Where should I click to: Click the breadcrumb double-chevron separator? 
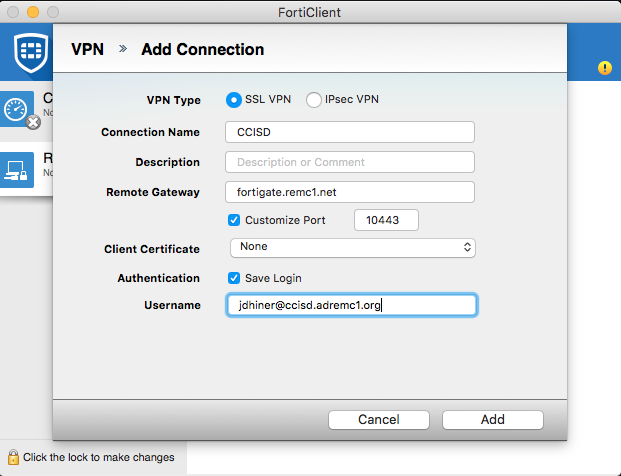(x=123, y=49)
